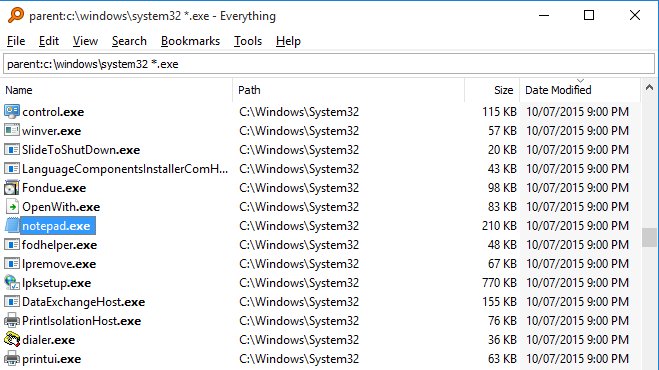Maximize the Everything window
The height and width of the screenshot is (370, 659).
coord(589,16)
